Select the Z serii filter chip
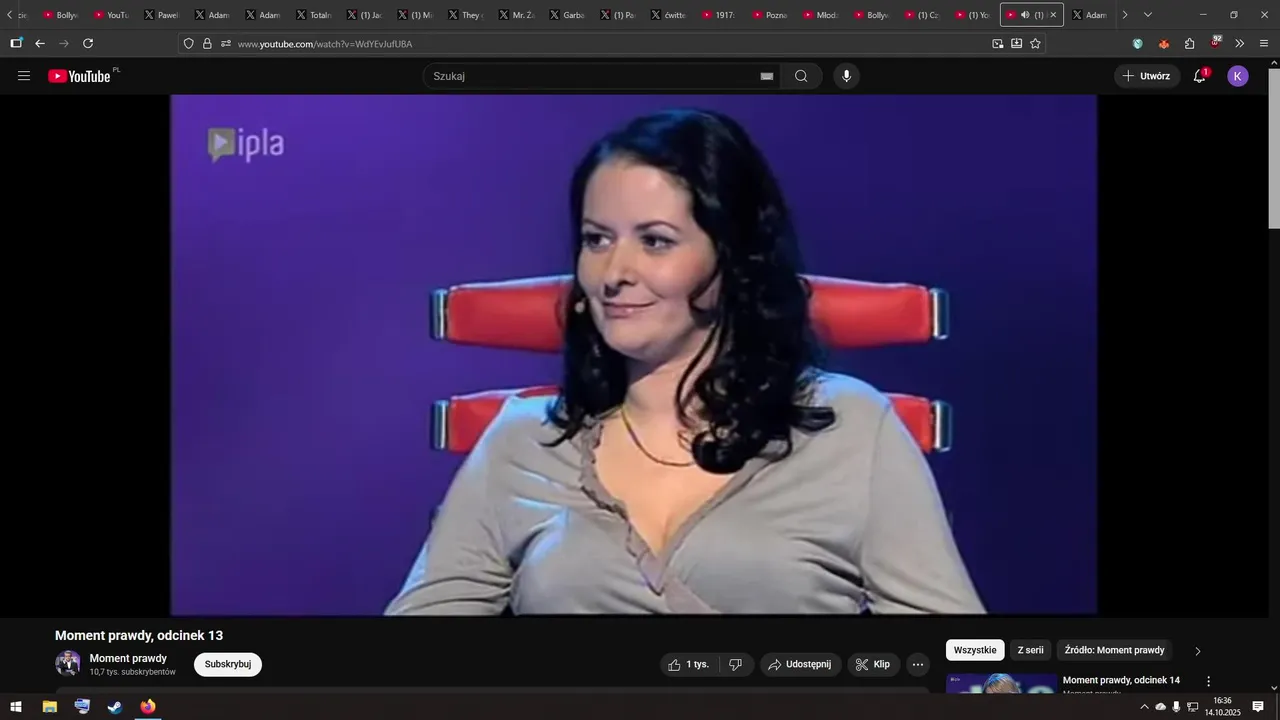 [x=1030, y=650]
